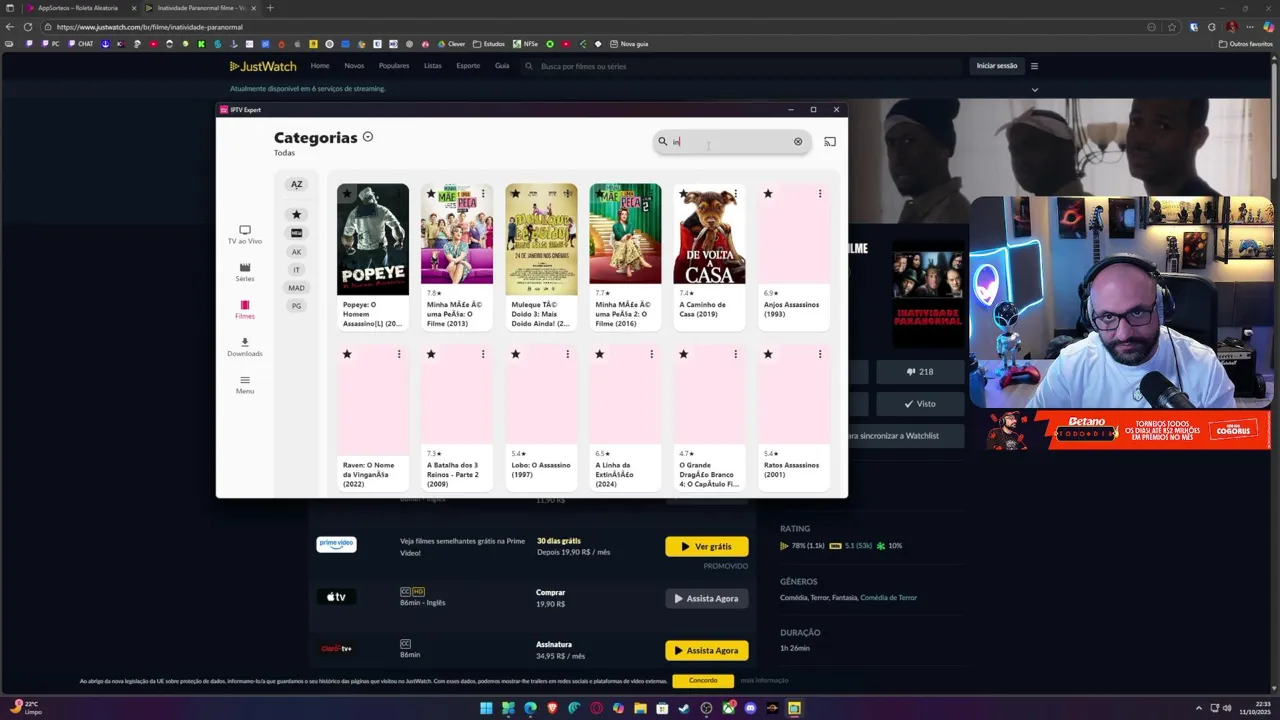
Task: Click browser reload button
Action: click(x=27, y=27)
